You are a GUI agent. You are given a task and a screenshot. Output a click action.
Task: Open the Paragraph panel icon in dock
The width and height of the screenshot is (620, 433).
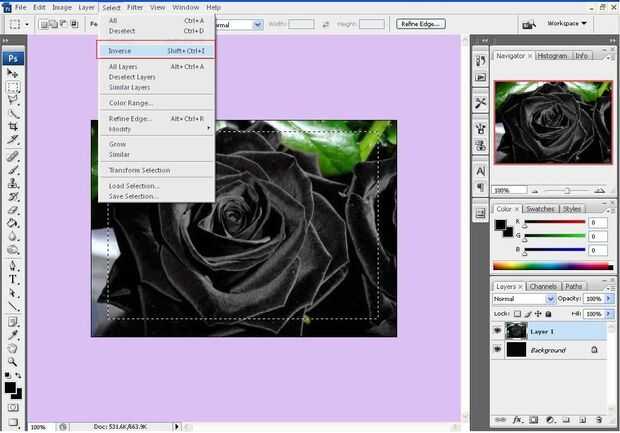[480, 187]
